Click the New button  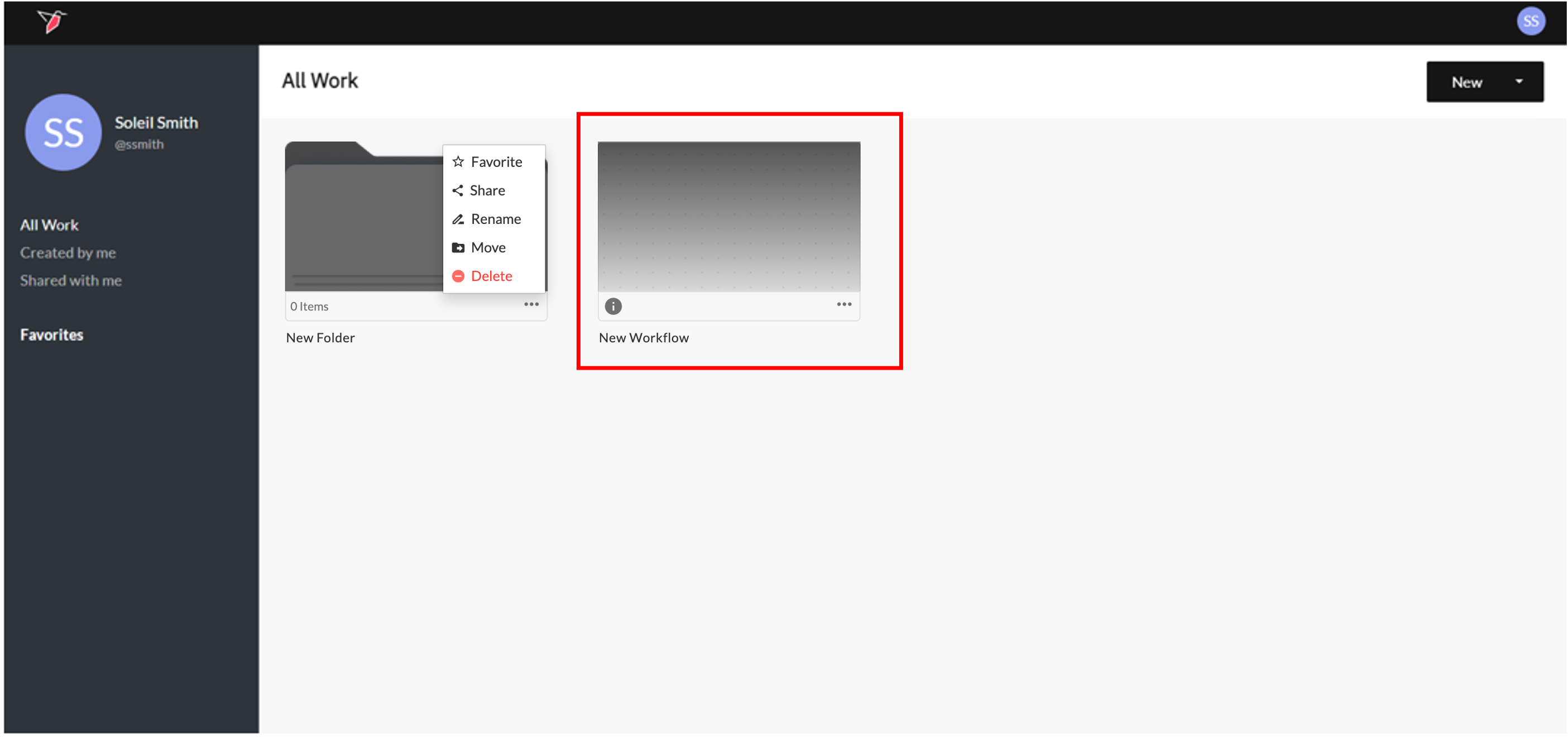1466,82
